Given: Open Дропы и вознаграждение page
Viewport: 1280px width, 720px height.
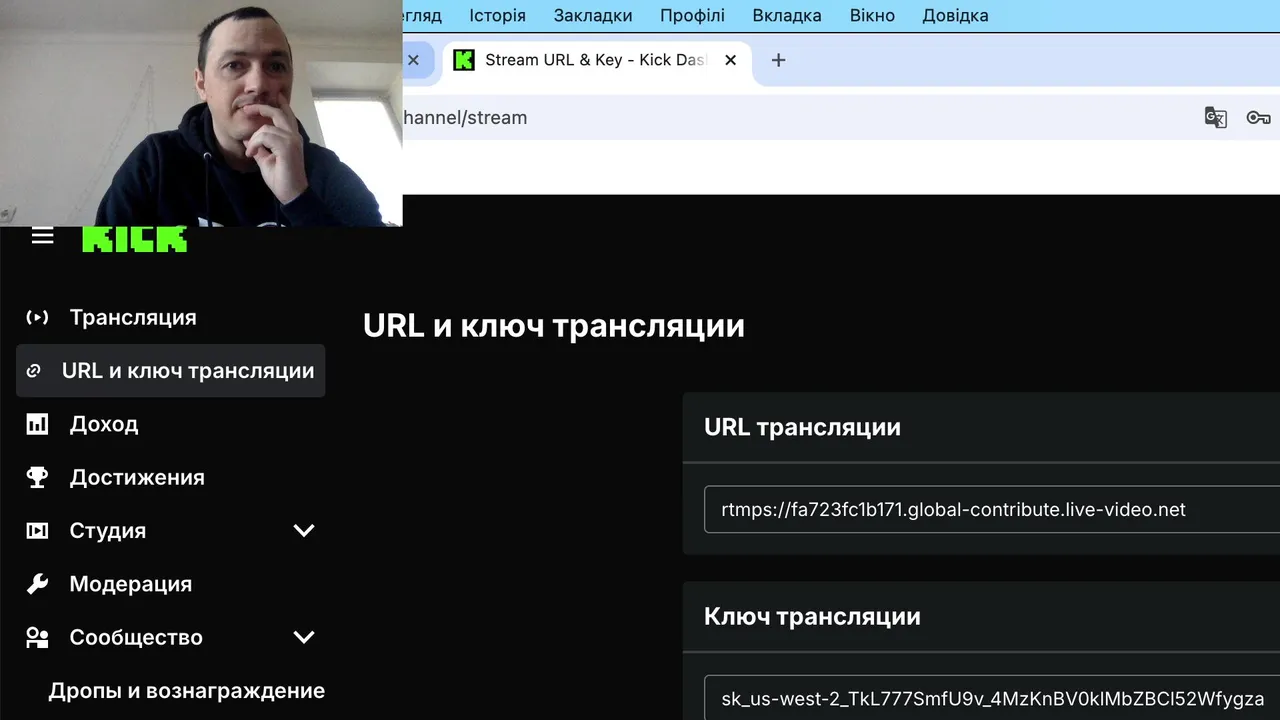Looking at the screenshot, I should tap(186, 691).
